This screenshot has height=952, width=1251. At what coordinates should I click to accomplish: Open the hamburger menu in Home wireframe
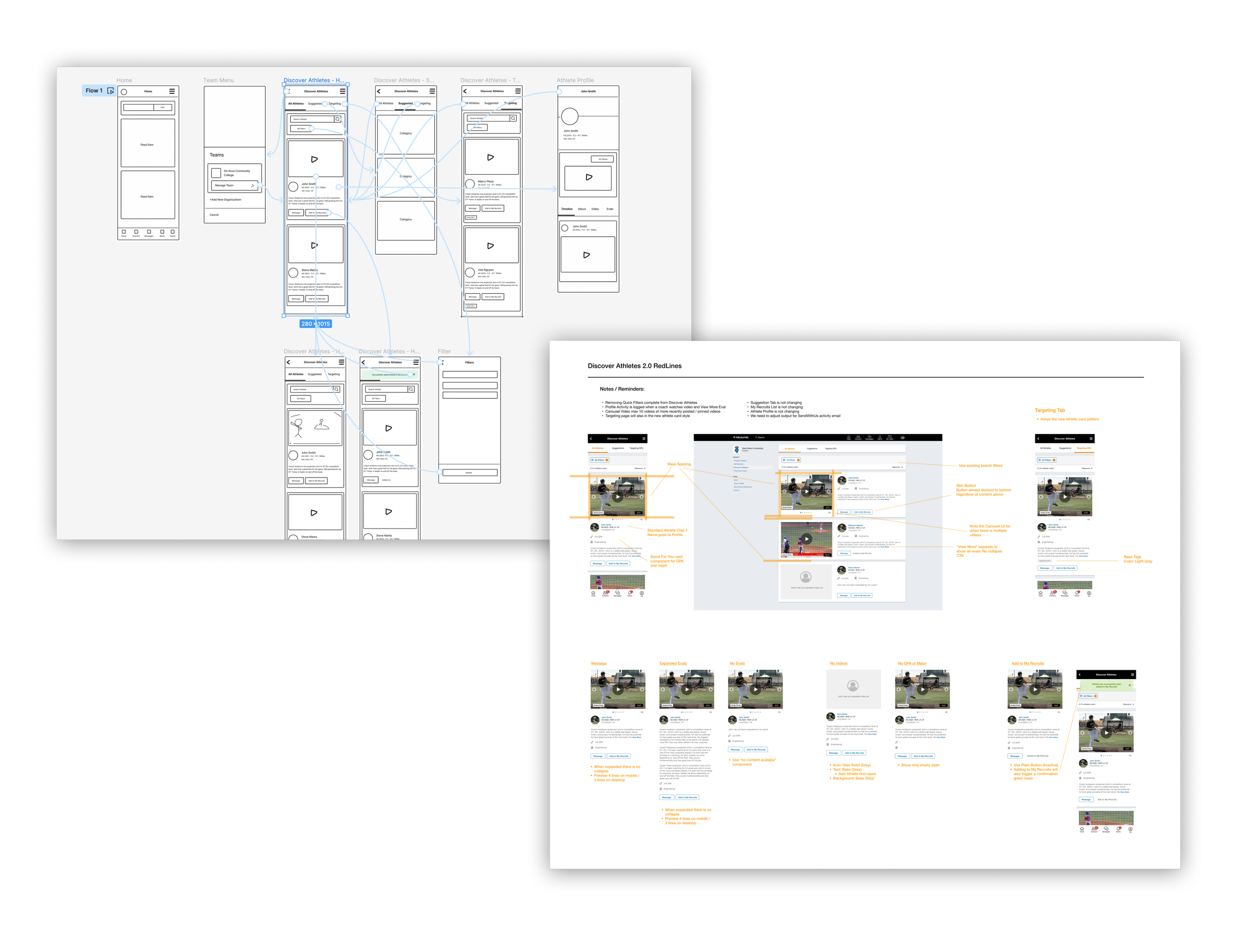[x=172, y=91]
